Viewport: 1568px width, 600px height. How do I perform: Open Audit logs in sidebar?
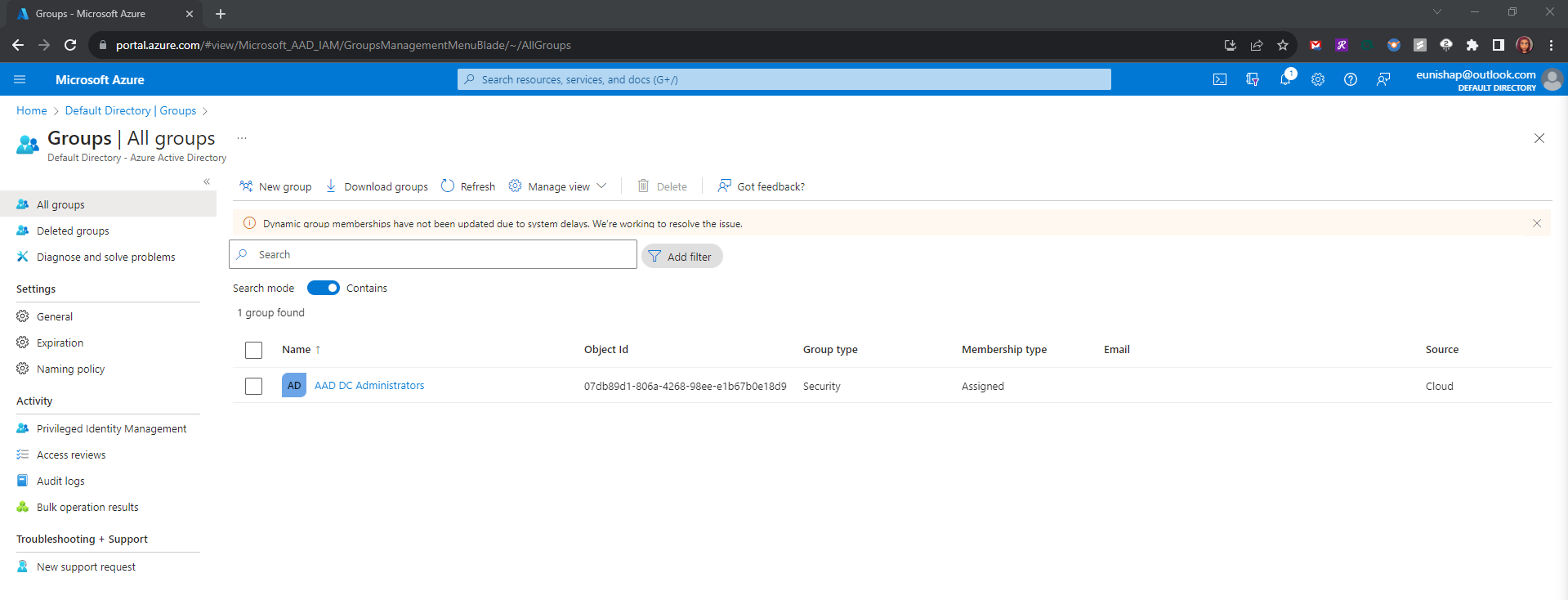(60, 481)
